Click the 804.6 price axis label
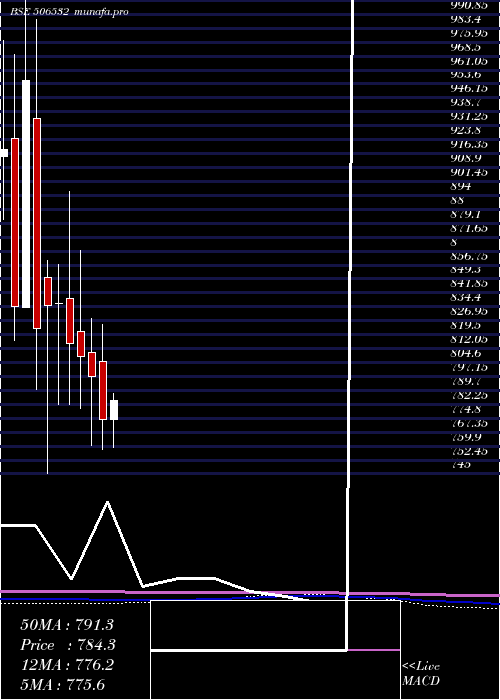Screen dimensions: 500x700 click(468, 353)
